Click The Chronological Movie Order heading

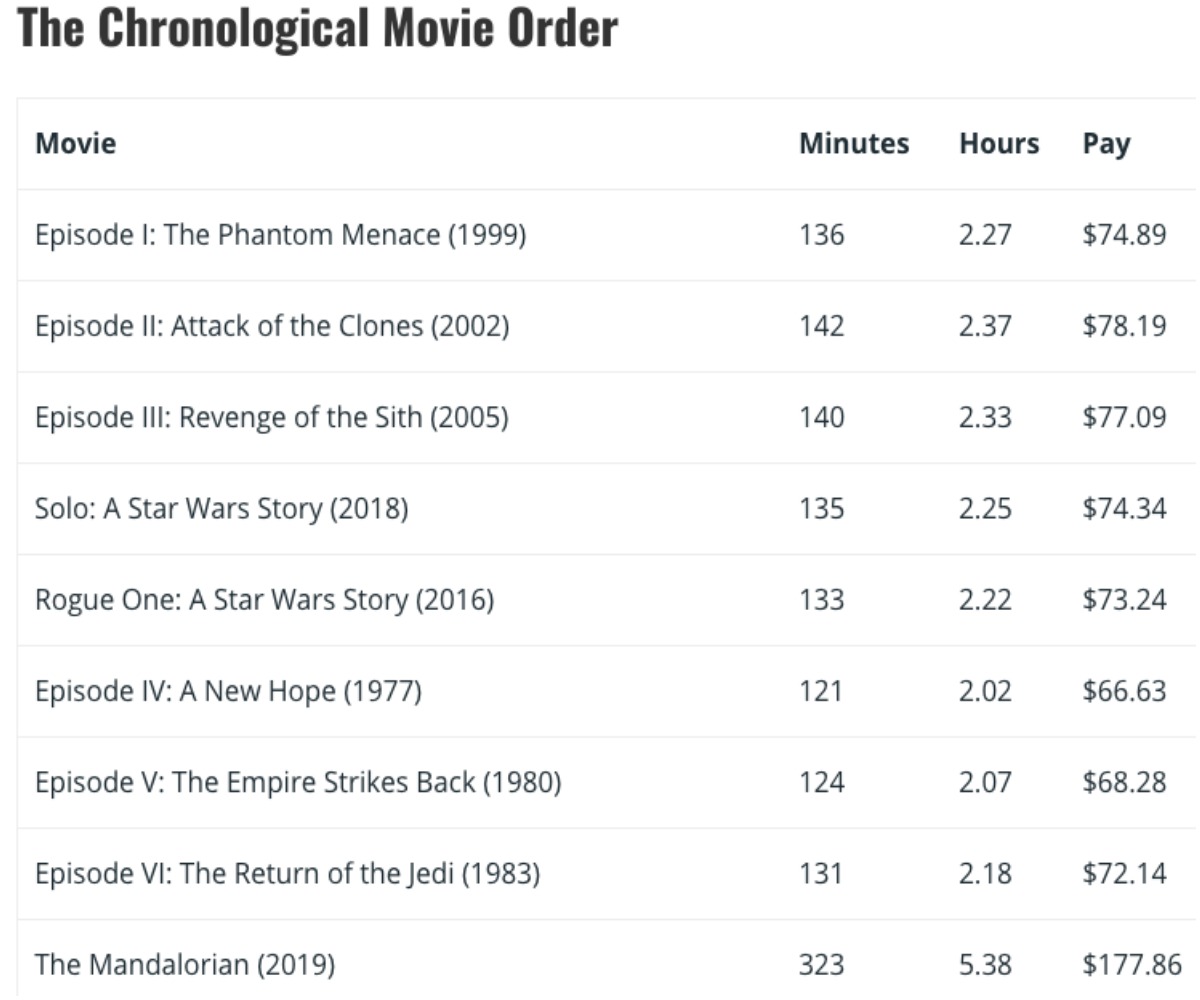coord(318,30)
